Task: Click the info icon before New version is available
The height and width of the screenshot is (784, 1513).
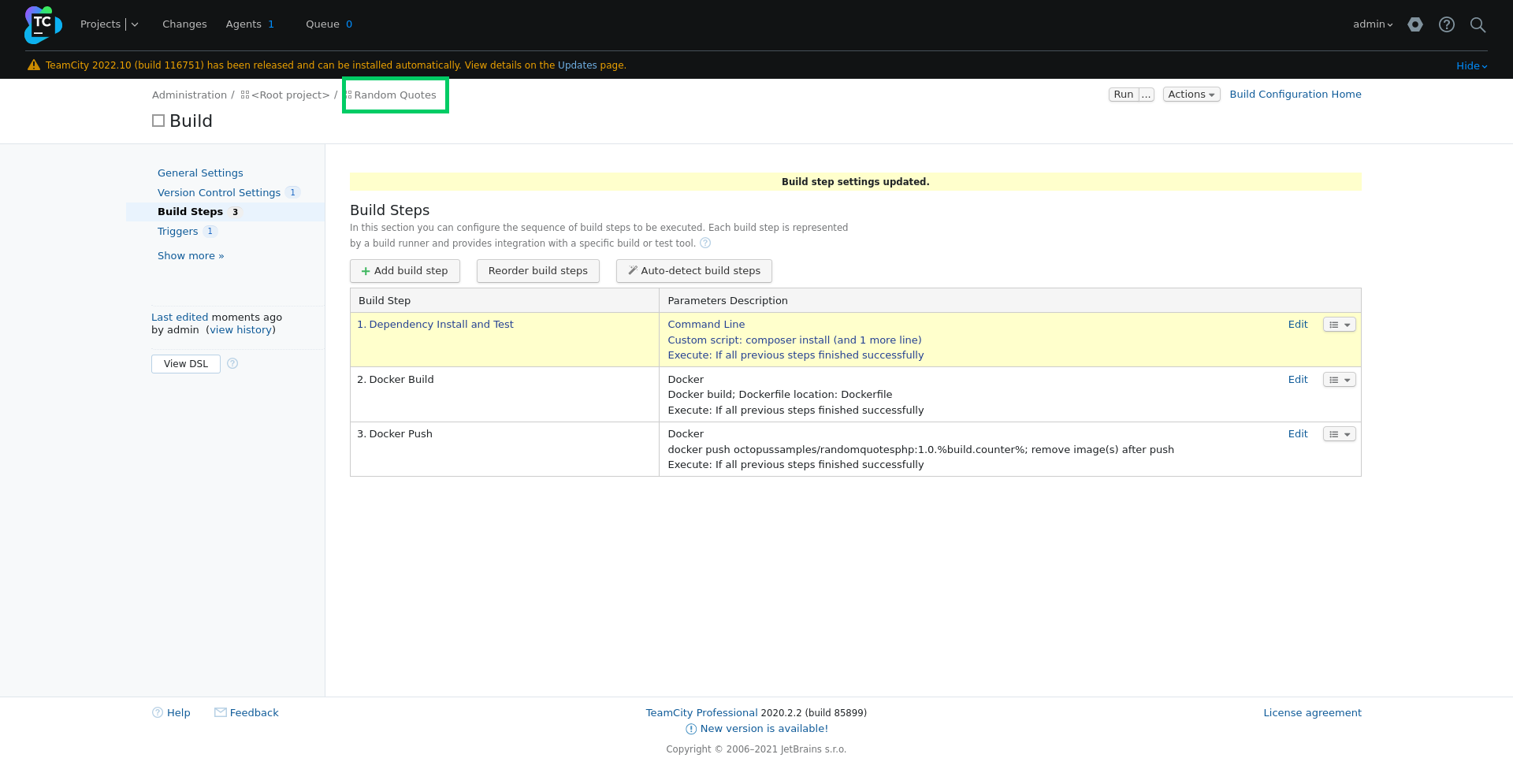Action: [x=691, y=729]
